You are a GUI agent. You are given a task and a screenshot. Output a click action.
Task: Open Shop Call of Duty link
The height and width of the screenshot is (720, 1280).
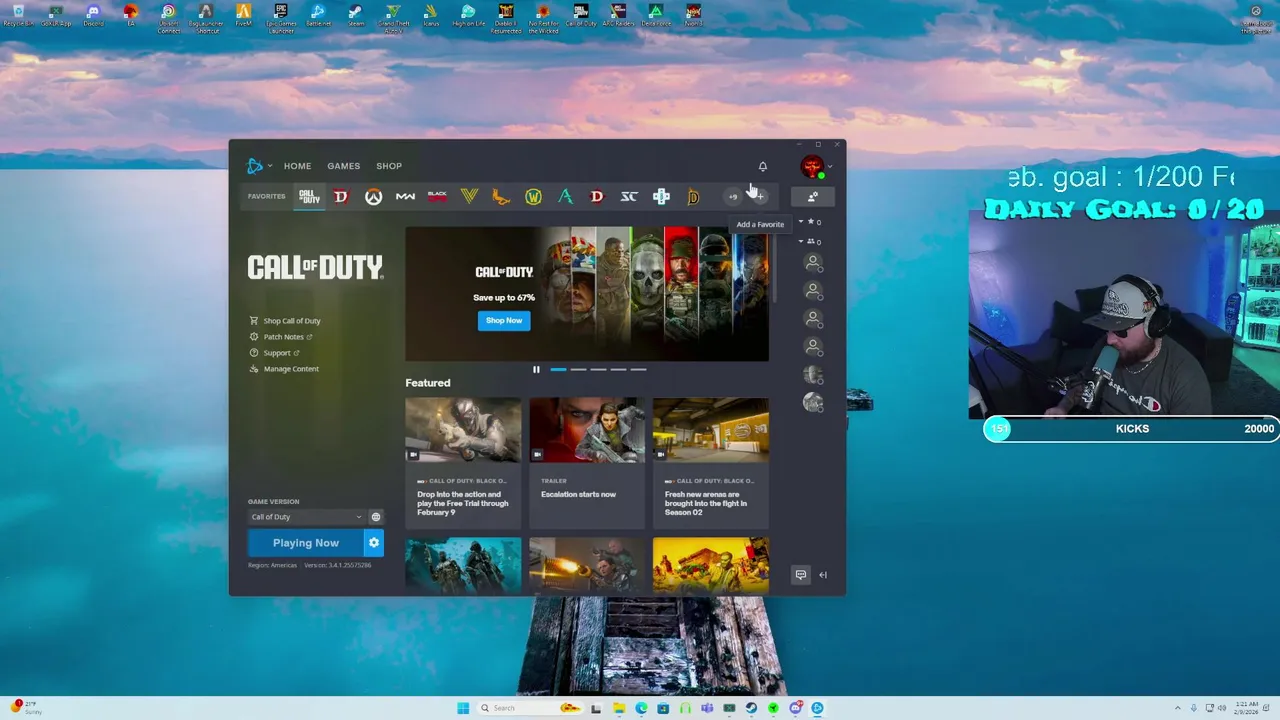(285, 321)
